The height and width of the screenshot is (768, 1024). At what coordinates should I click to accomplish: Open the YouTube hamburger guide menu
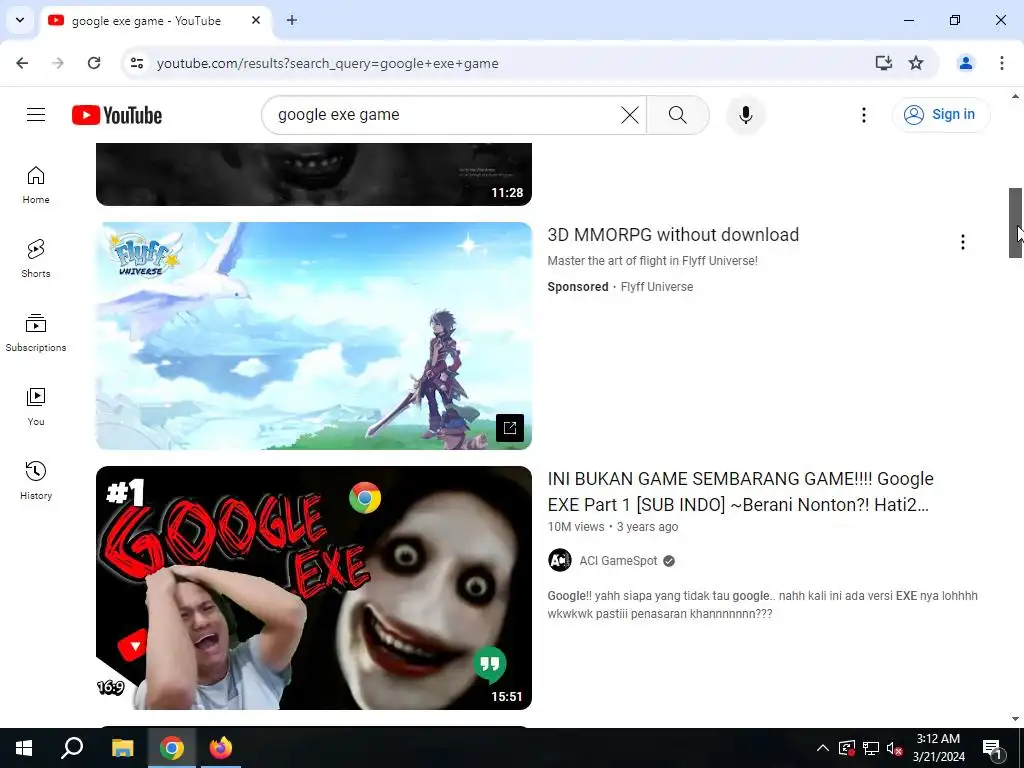click(36, 115)
